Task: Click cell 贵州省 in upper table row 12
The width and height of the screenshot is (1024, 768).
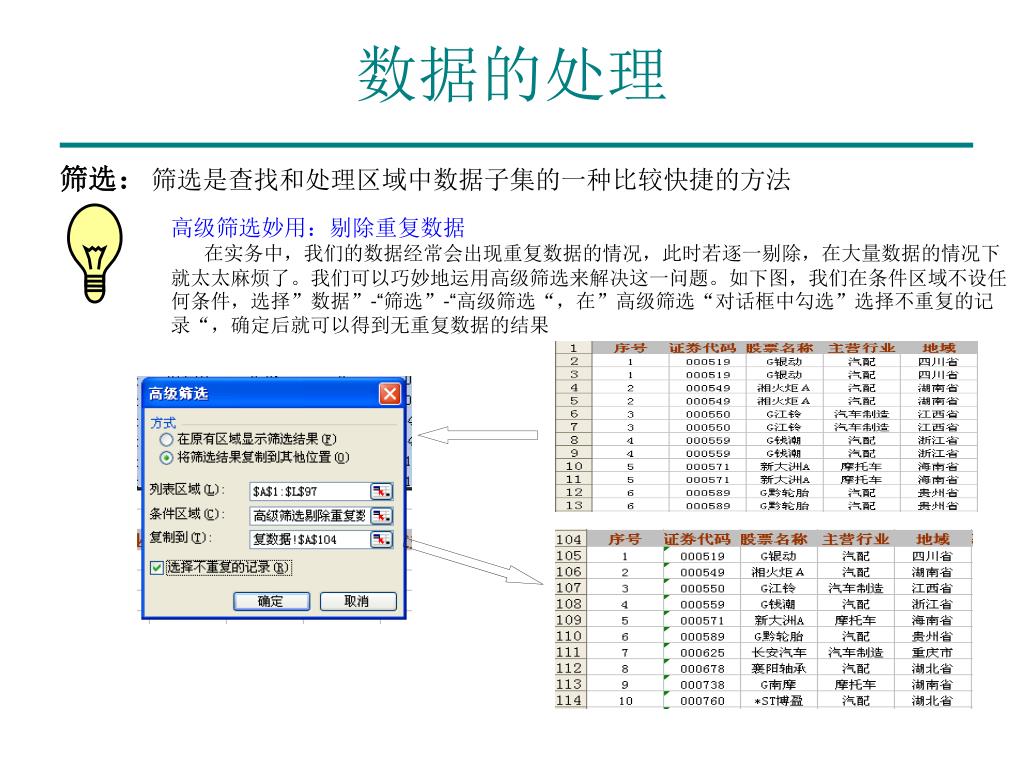Action: tap(938, 492)
